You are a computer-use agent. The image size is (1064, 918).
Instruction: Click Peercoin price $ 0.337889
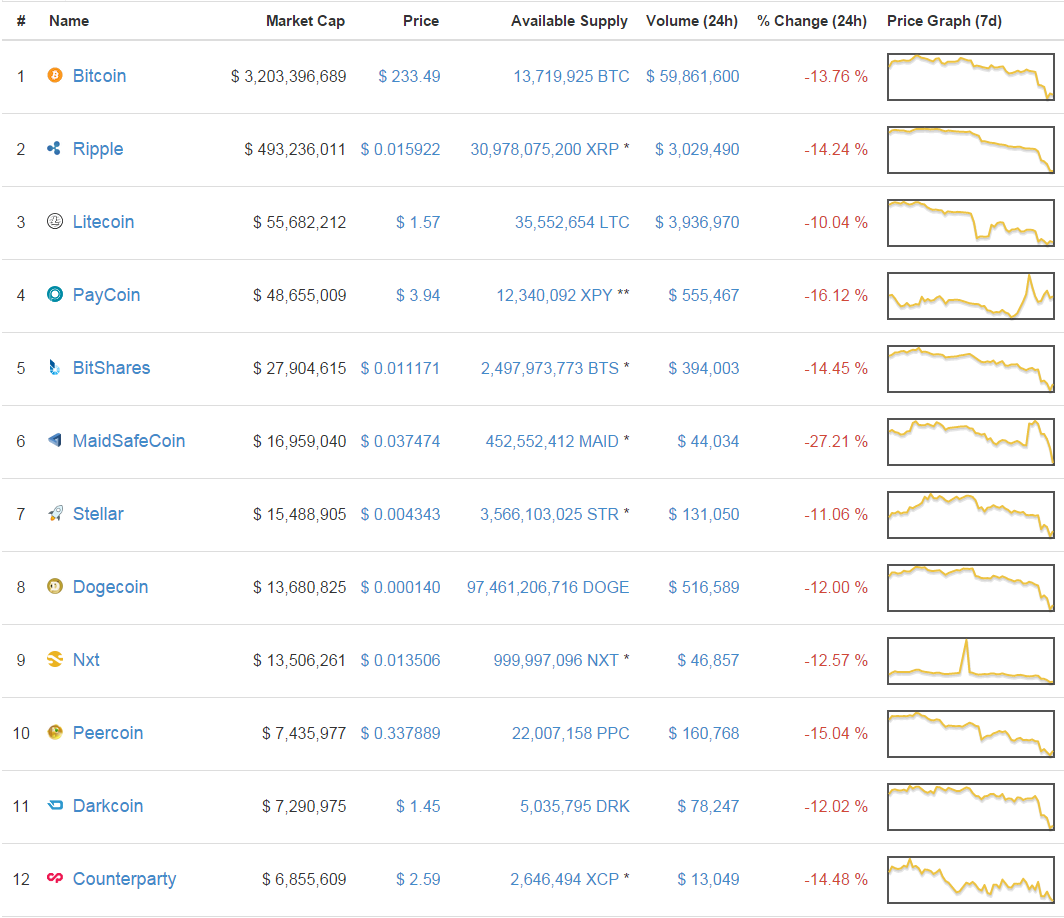400,733
